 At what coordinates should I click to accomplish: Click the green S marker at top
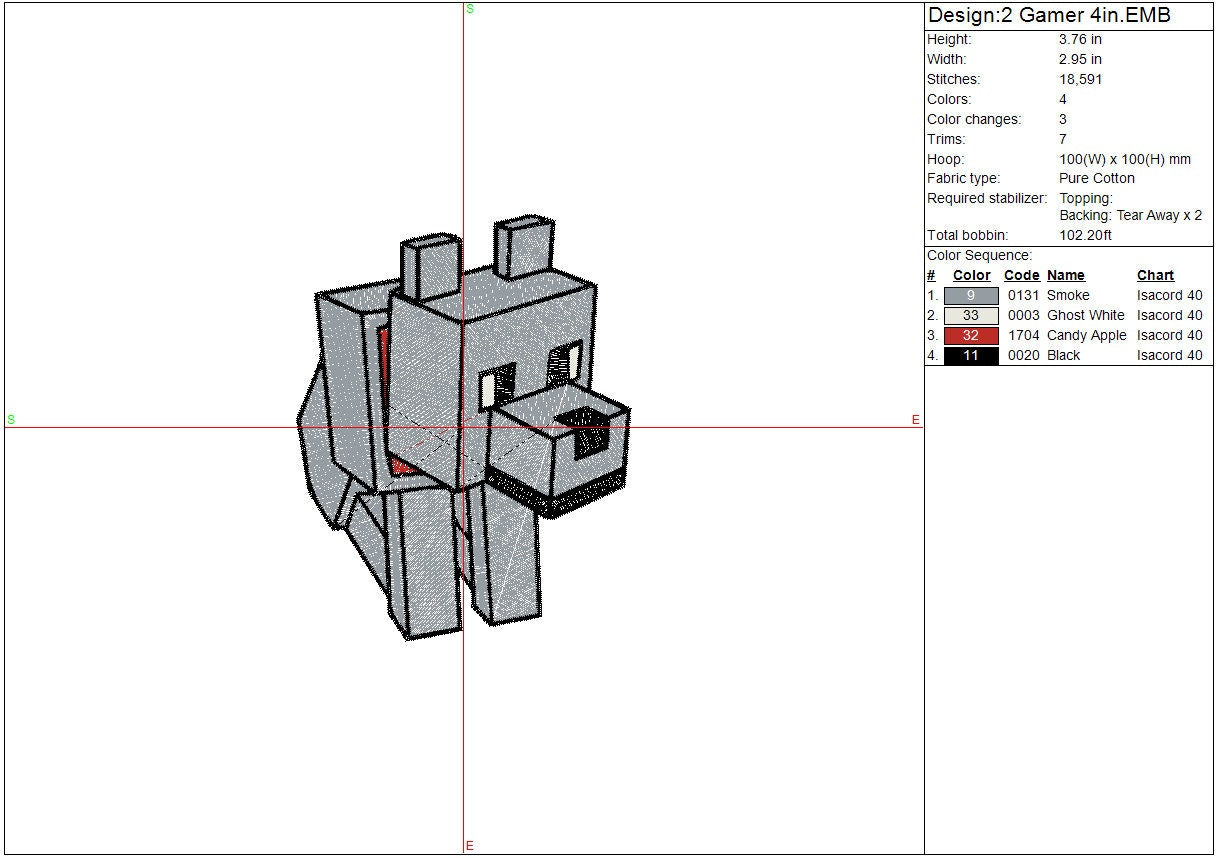coord(469,9)
